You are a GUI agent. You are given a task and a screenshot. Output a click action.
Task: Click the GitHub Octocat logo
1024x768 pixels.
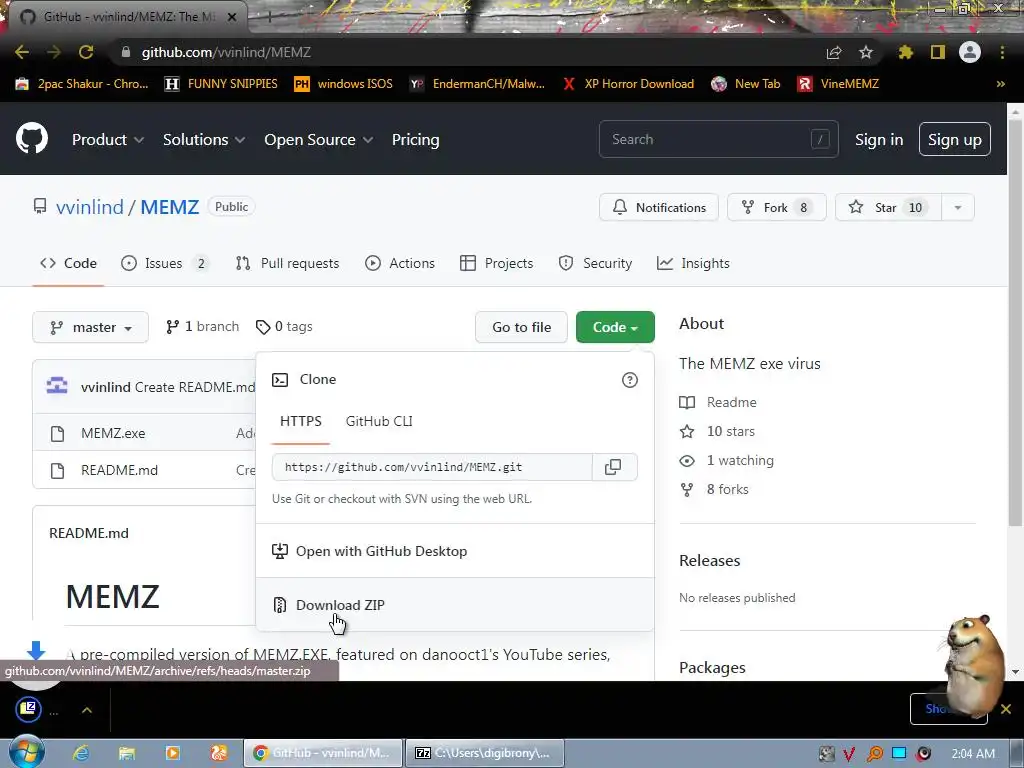(31, 138)
